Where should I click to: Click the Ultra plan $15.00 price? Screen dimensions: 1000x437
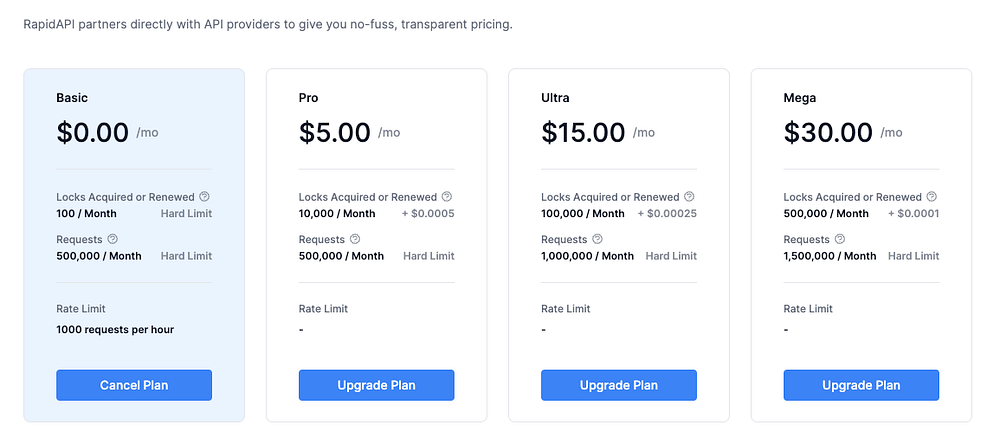[x=583, y=132]
